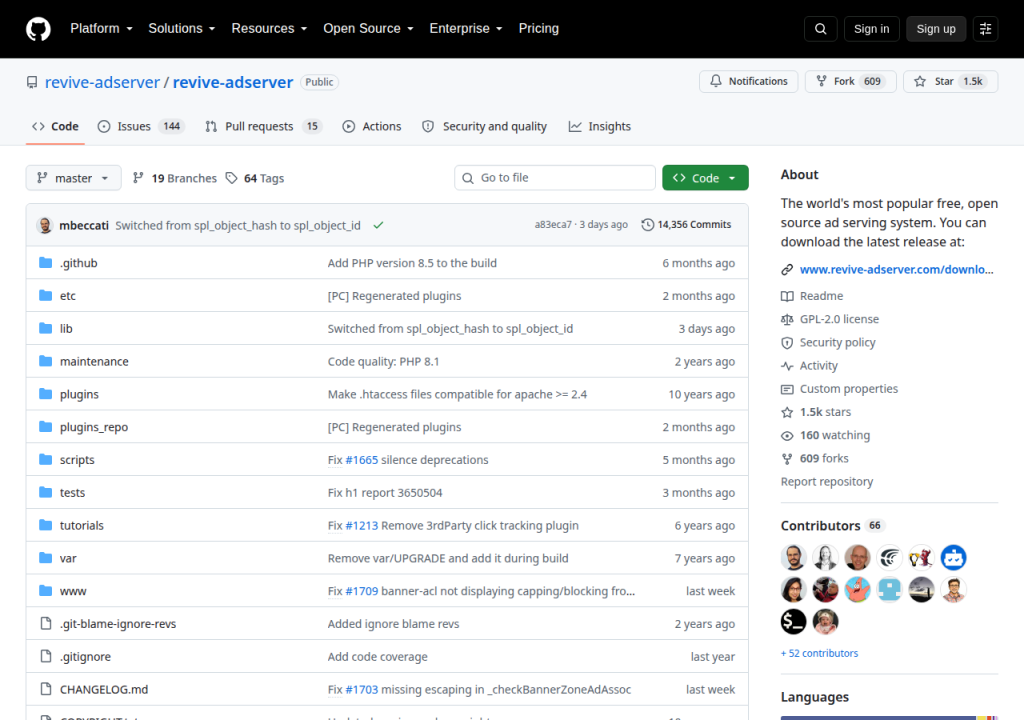1024x720 pixels.
Task: Click the pulse icon next to Activity
Action: pos(787,366)
